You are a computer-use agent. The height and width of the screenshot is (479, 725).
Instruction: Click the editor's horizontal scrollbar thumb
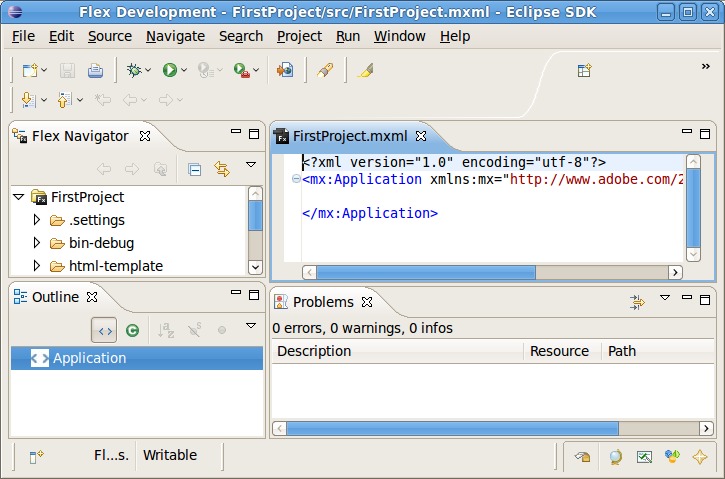426,272
